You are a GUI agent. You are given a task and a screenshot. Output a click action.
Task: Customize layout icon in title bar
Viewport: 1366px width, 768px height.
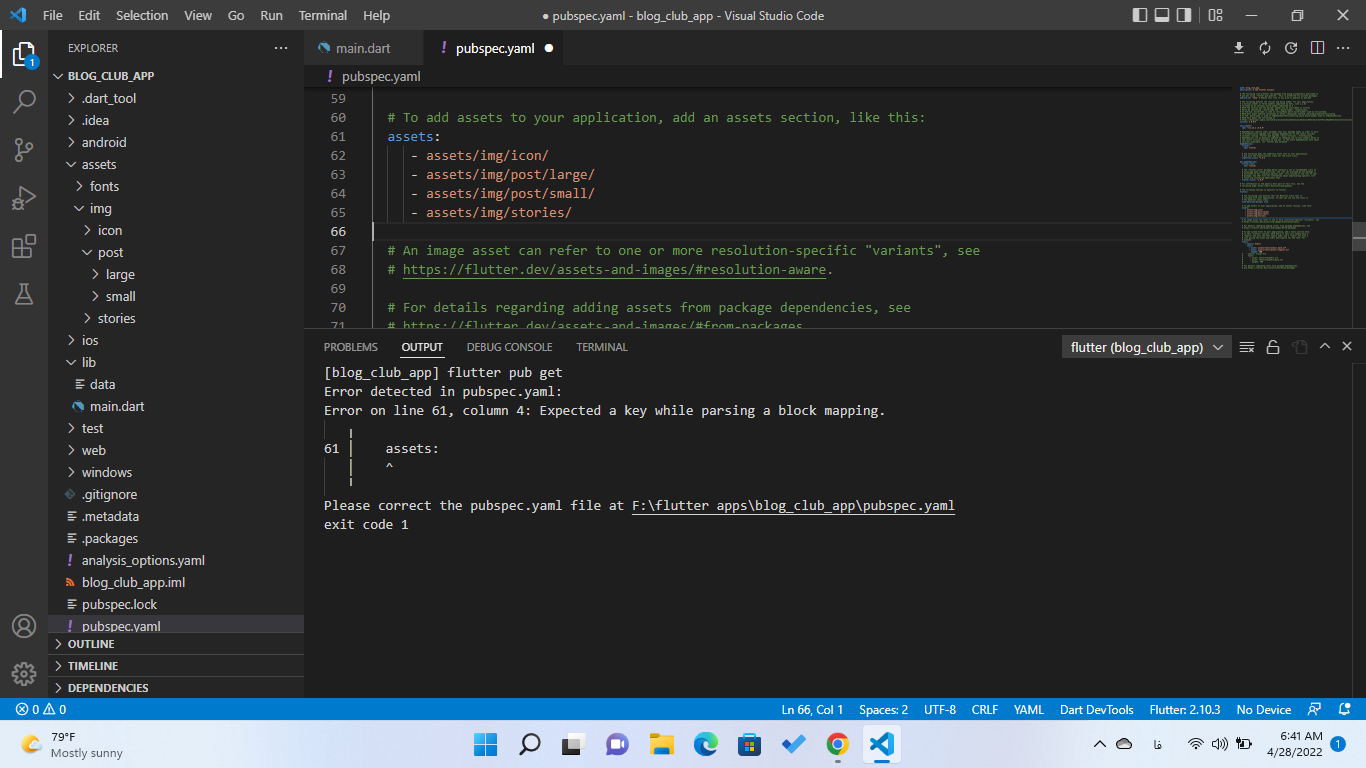click(x=1215, y=15)
